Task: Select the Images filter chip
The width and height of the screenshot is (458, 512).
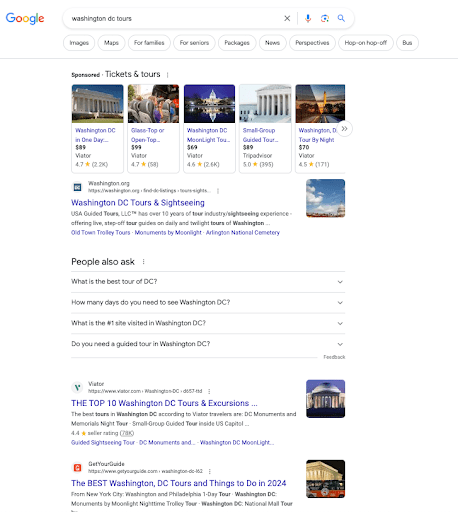Action: (x=79, y=43)
